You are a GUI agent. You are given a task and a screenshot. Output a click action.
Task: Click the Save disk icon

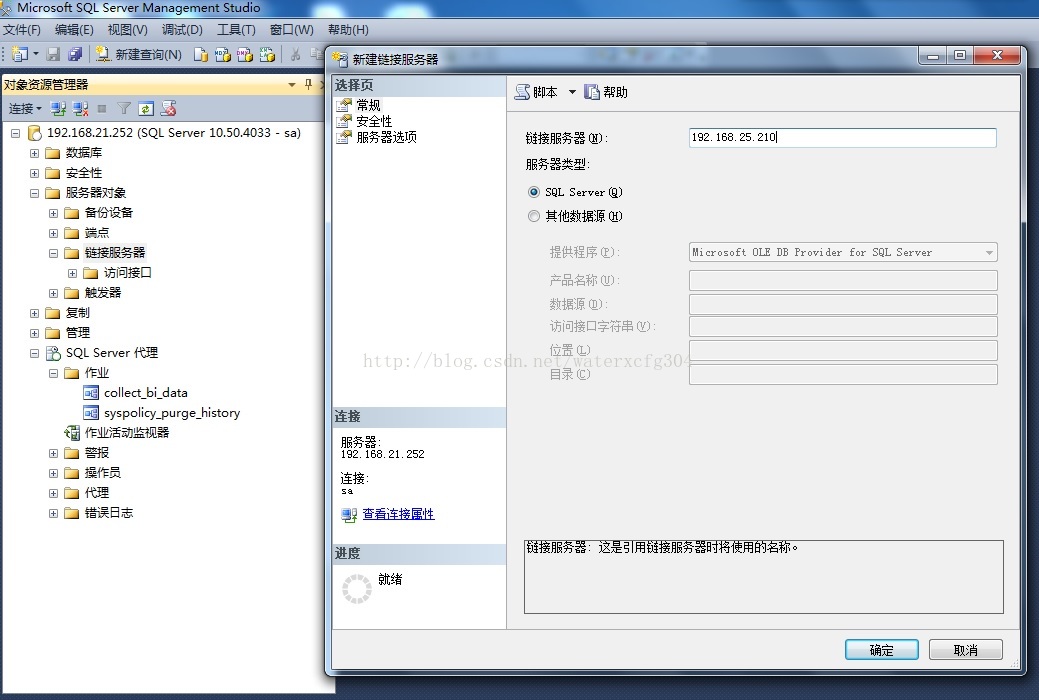pos(54,54)
